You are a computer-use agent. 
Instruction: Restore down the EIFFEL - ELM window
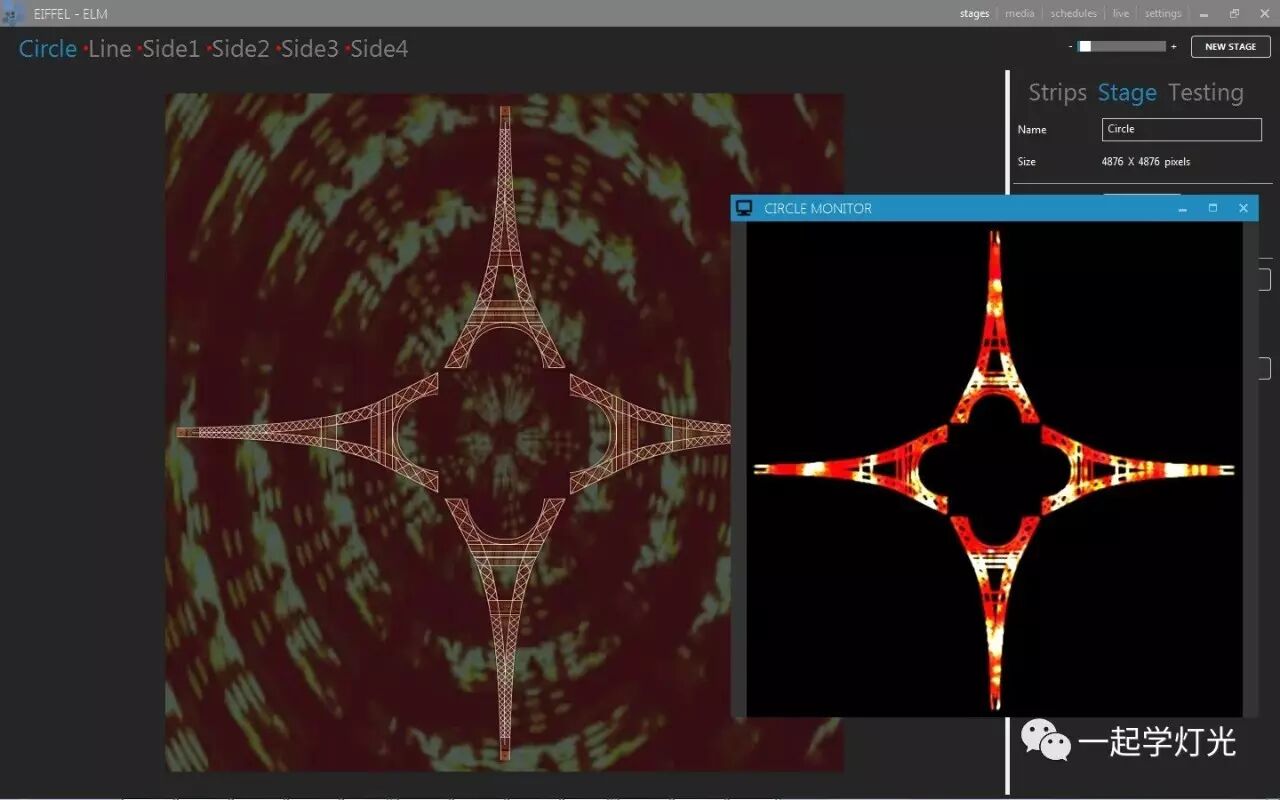pos(1234,14)
